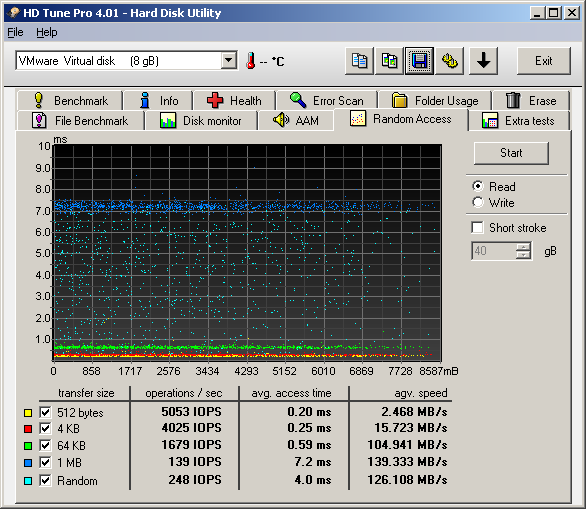Viewport: 586px width, 509px height.
Task: Uncheck the 512 bytes transfer size
Action: [x=45, y=412]
